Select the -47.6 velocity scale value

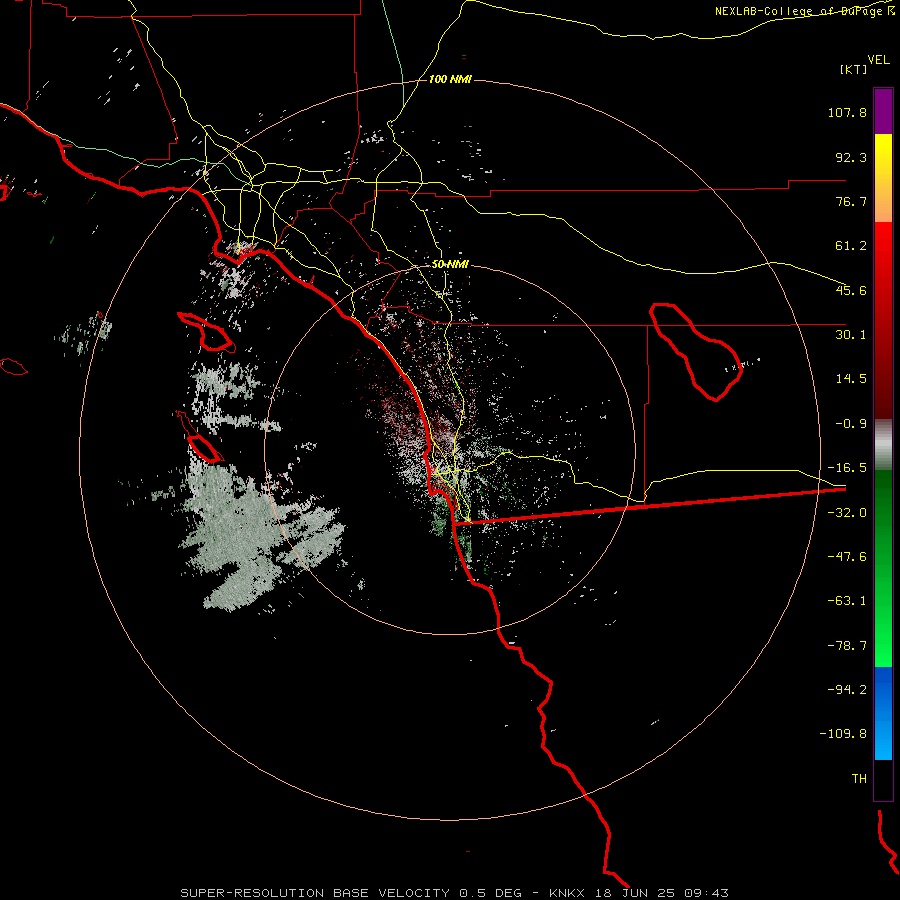847,557
